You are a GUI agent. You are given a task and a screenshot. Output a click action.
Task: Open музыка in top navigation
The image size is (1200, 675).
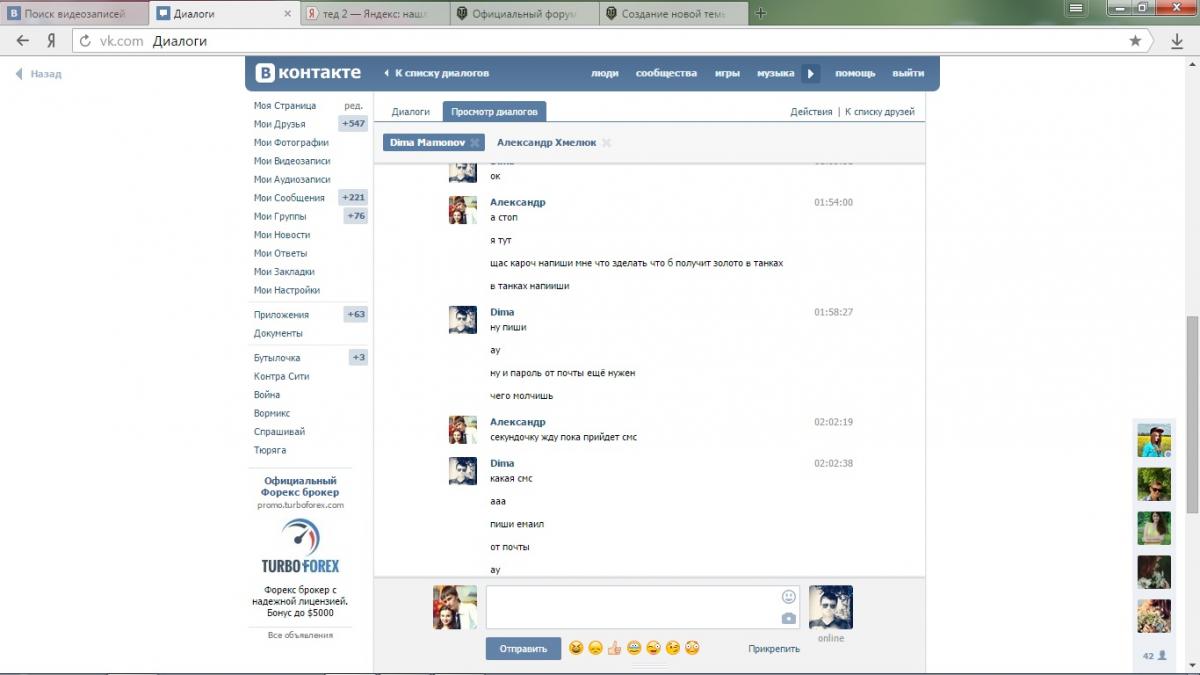[775, 73]
